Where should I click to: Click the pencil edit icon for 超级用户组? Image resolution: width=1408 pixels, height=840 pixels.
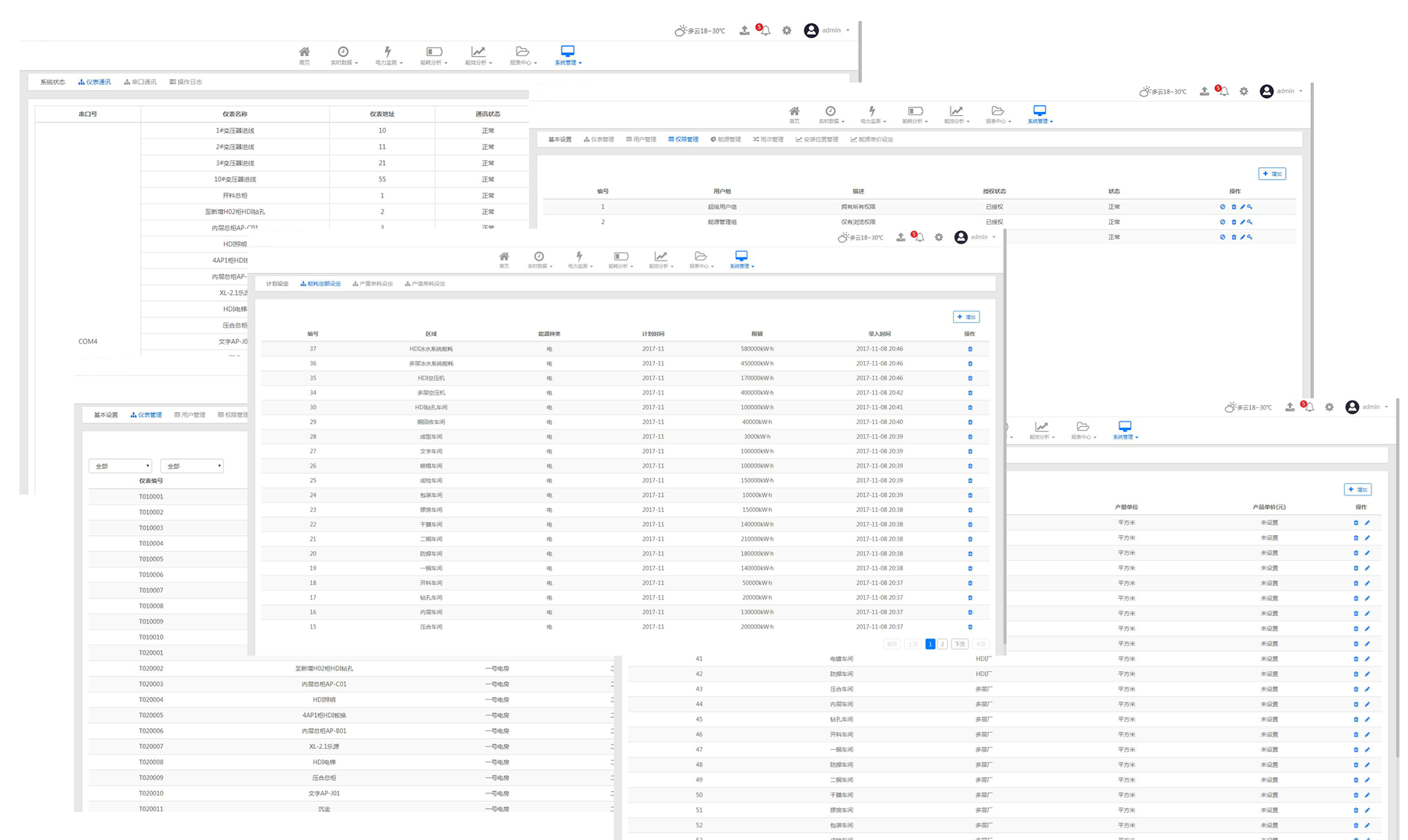pyautogui.click(x=1242, y=207)
